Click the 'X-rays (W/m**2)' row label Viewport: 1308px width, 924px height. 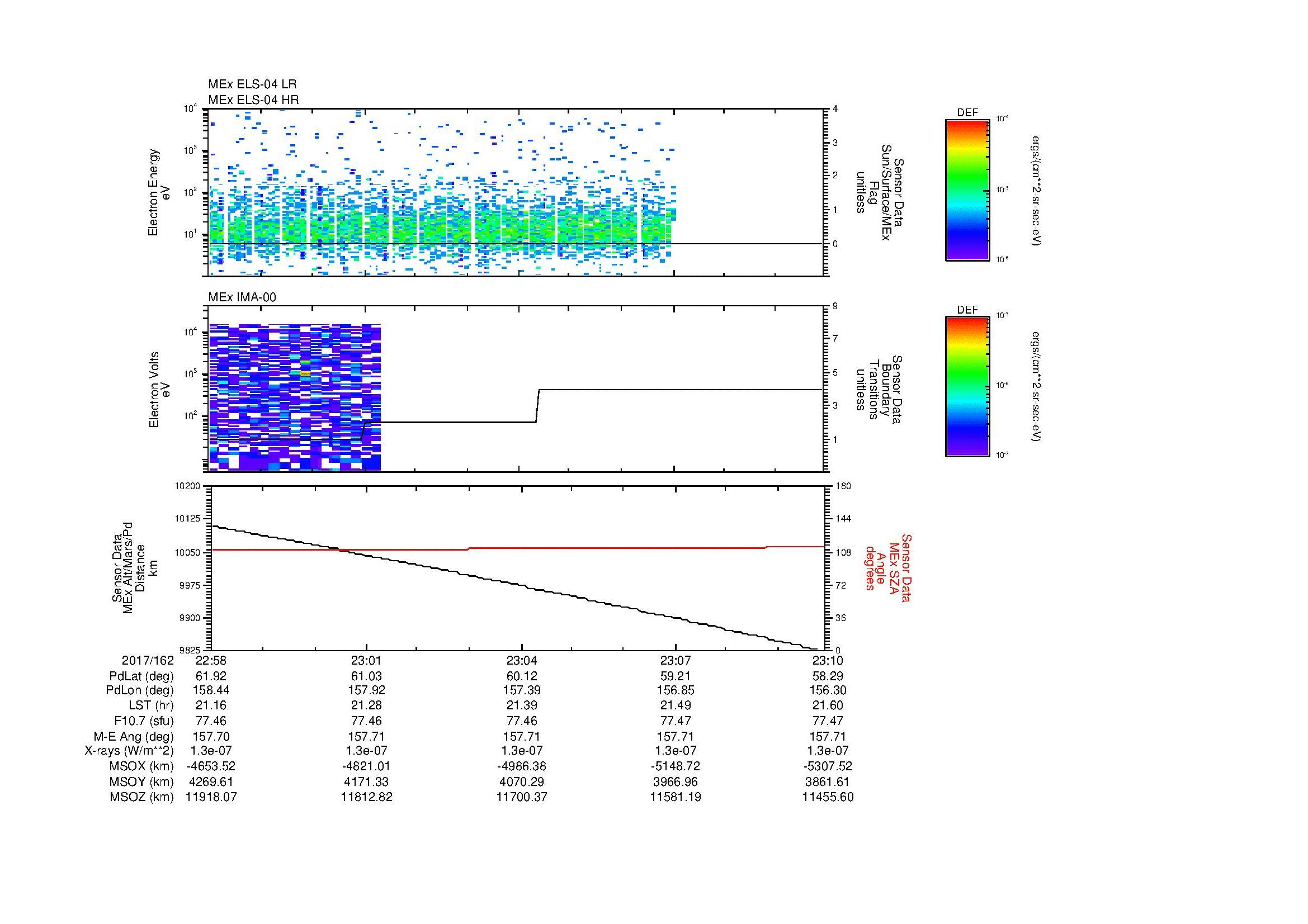pyautogui.click(x=129, y=751)
